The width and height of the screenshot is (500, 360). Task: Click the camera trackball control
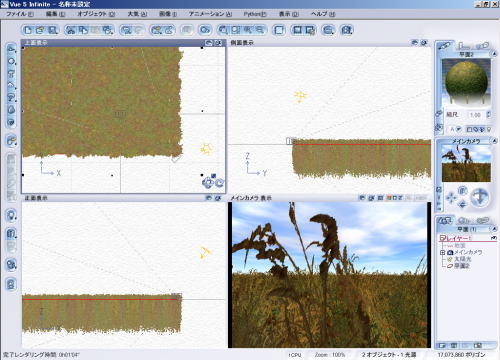(x=479, y=196)
